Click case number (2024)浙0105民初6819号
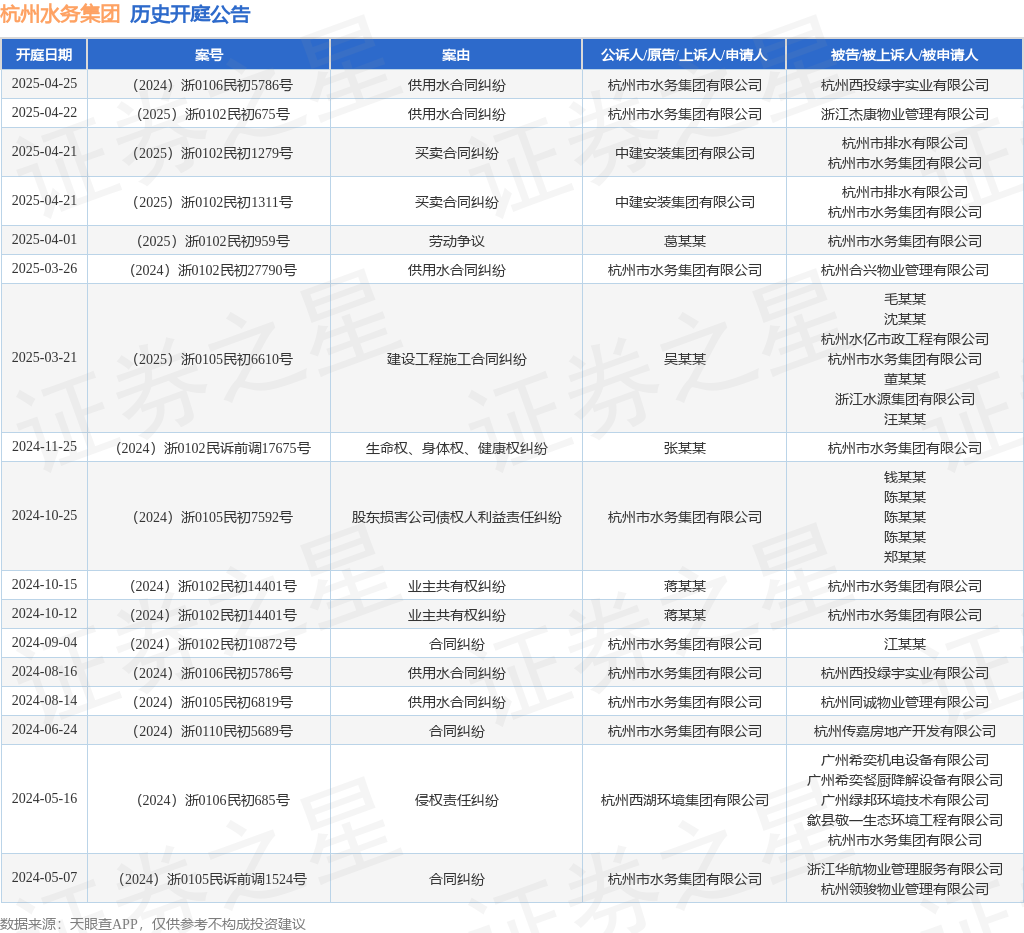Screen dimensions: 1024x933 point(213,703)
